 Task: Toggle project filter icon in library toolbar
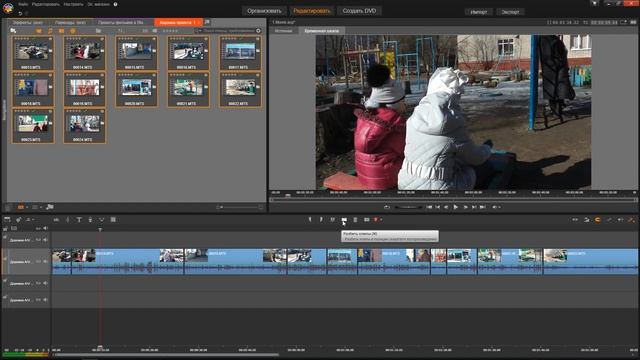pos(72,31)
